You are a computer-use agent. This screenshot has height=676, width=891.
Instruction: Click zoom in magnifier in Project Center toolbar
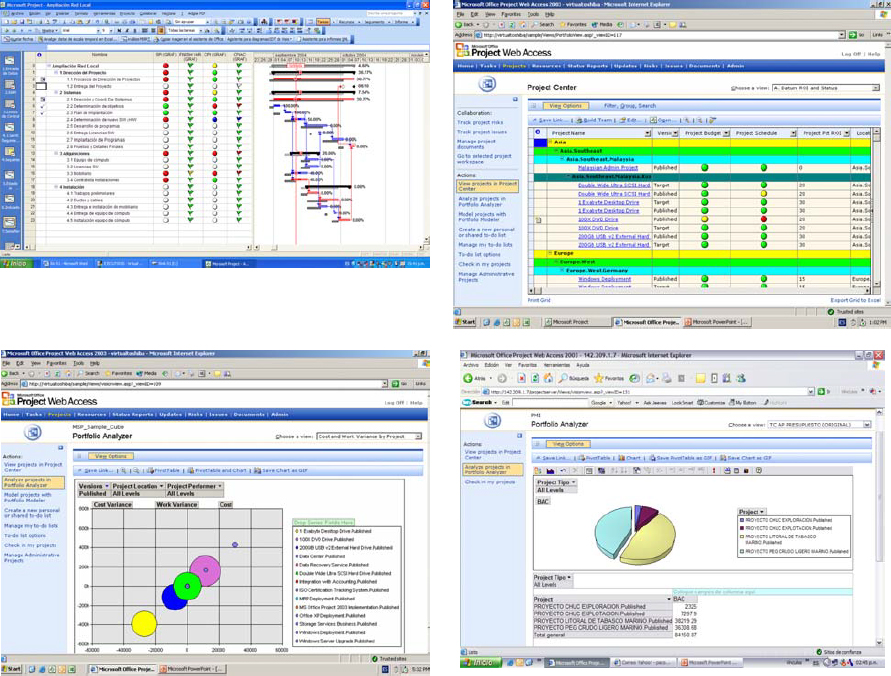point(687,120)
